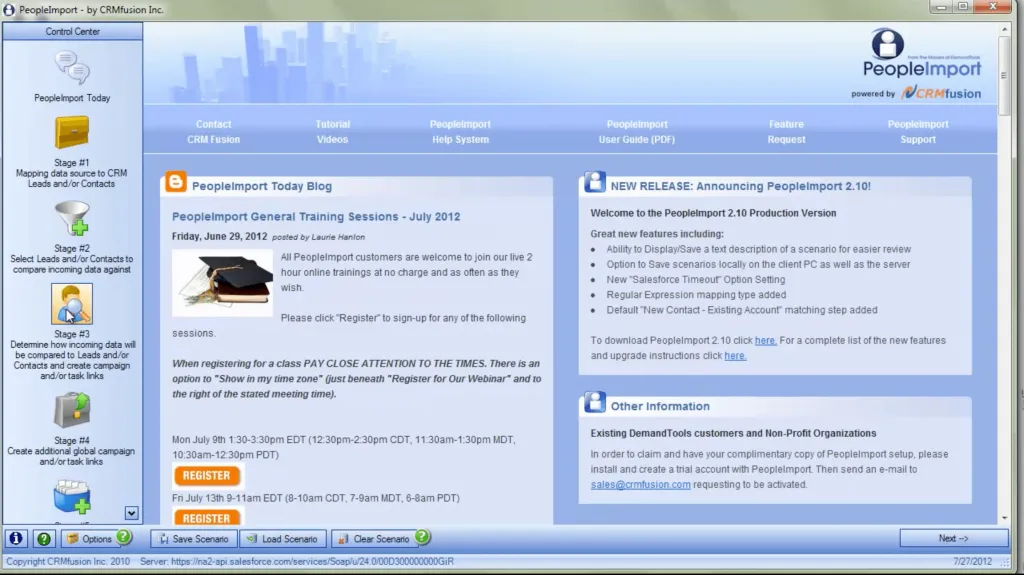Click the vertical scrollbar thumb
This screenshot has height=575, width=1024.
(1004, 75)
